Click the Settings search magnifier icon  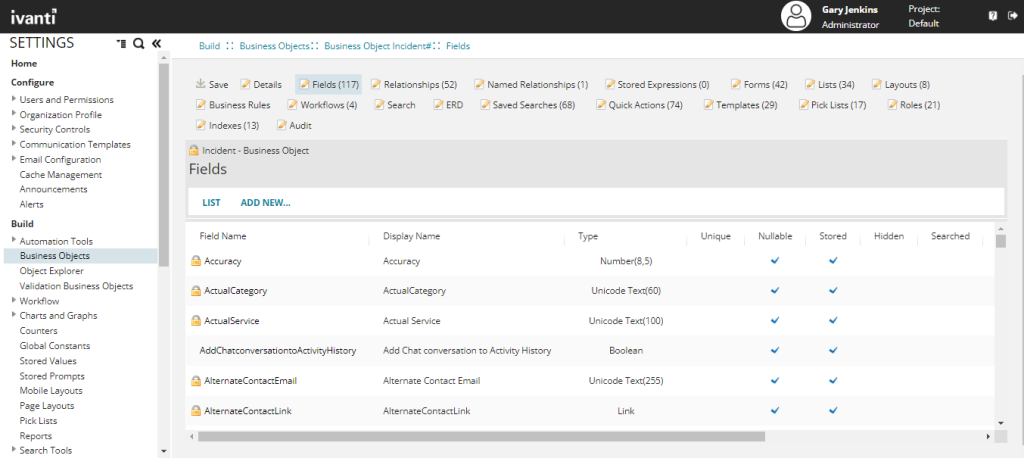click(138, 44)
